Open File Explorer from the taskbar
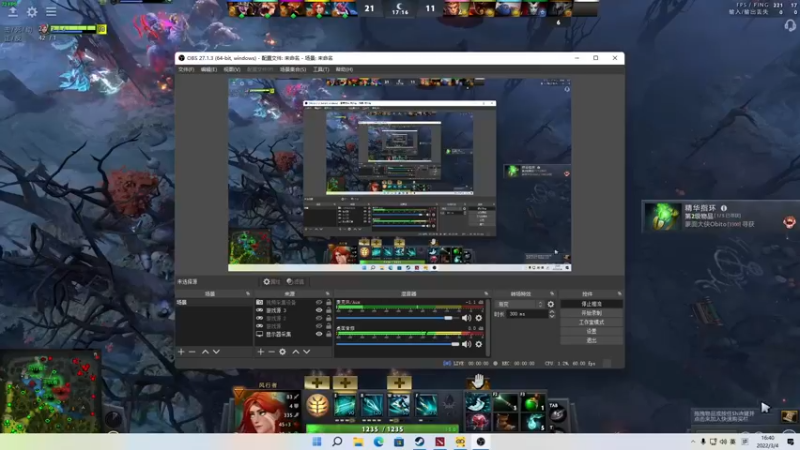 358,442
